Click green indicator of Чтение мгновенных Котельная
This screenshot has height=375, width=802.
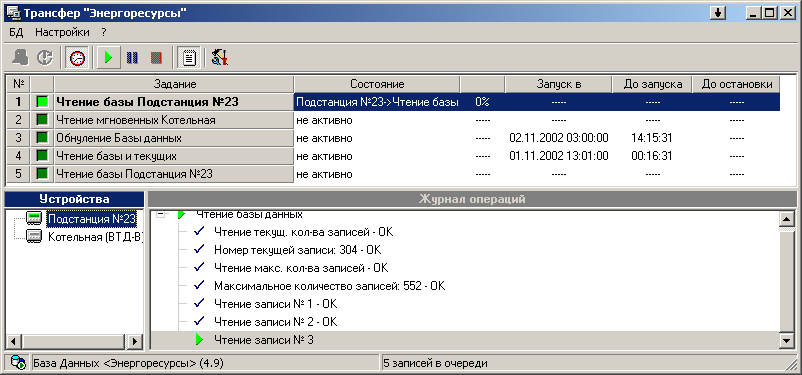click(x=42, y=120)
